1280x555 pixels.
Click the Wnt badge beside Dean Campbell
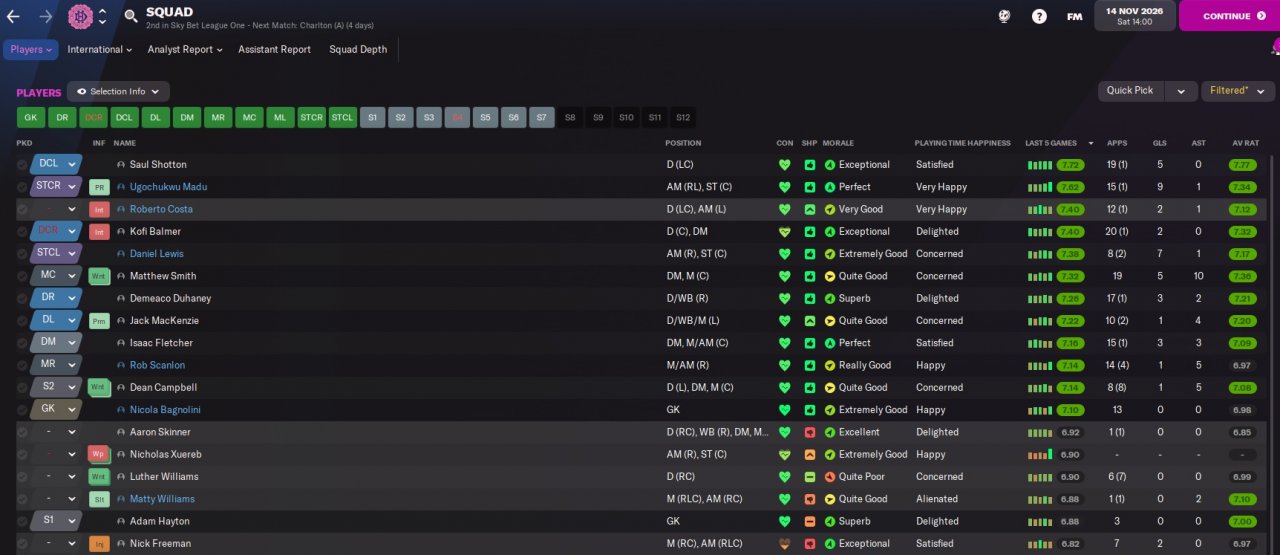pos(99,387)
